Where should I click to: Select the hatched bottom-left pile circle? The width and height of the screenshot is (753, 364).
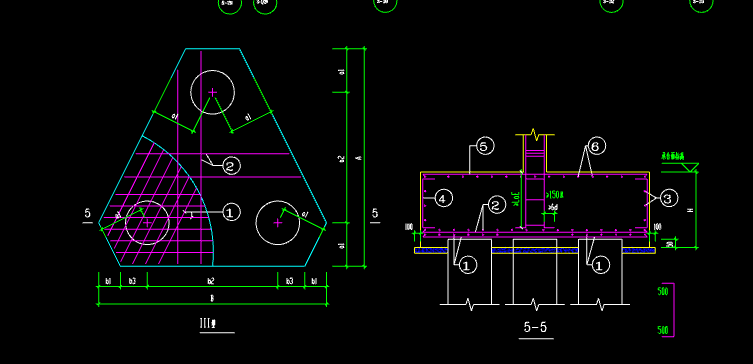tap(147, 223)
